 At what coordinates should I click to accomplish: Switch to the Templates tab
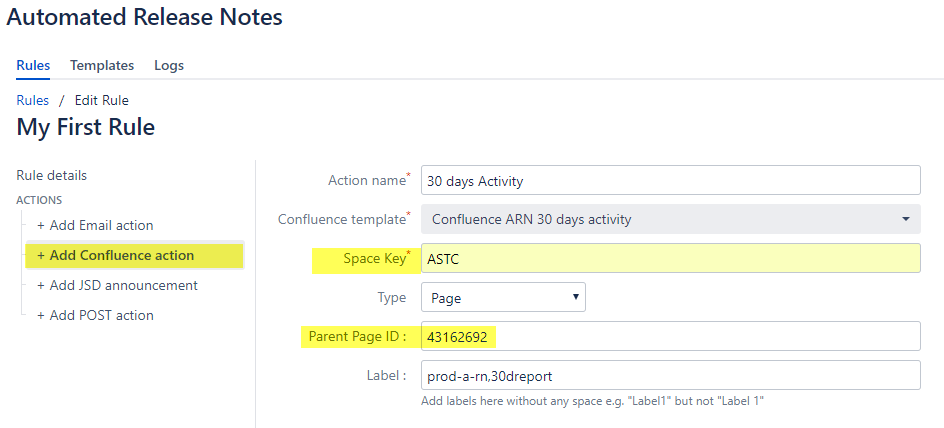tap(101, 65)
